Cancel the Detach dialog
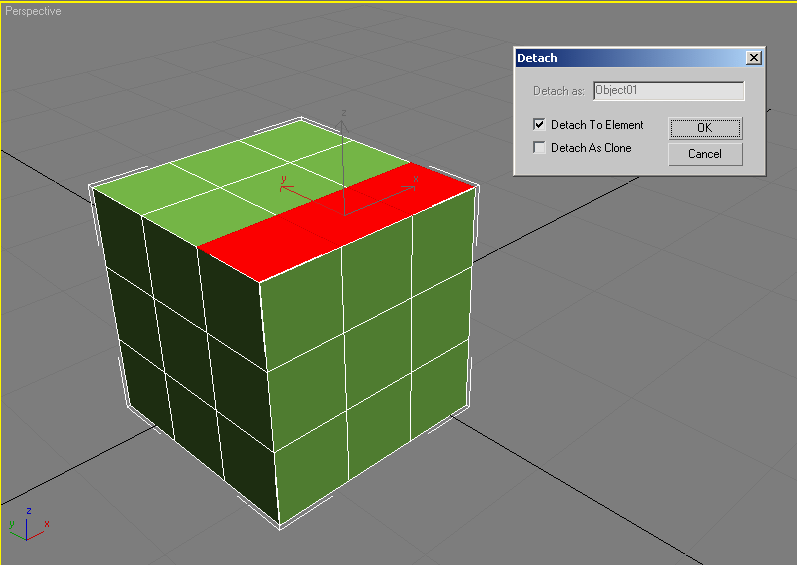 tap(705, 154)
